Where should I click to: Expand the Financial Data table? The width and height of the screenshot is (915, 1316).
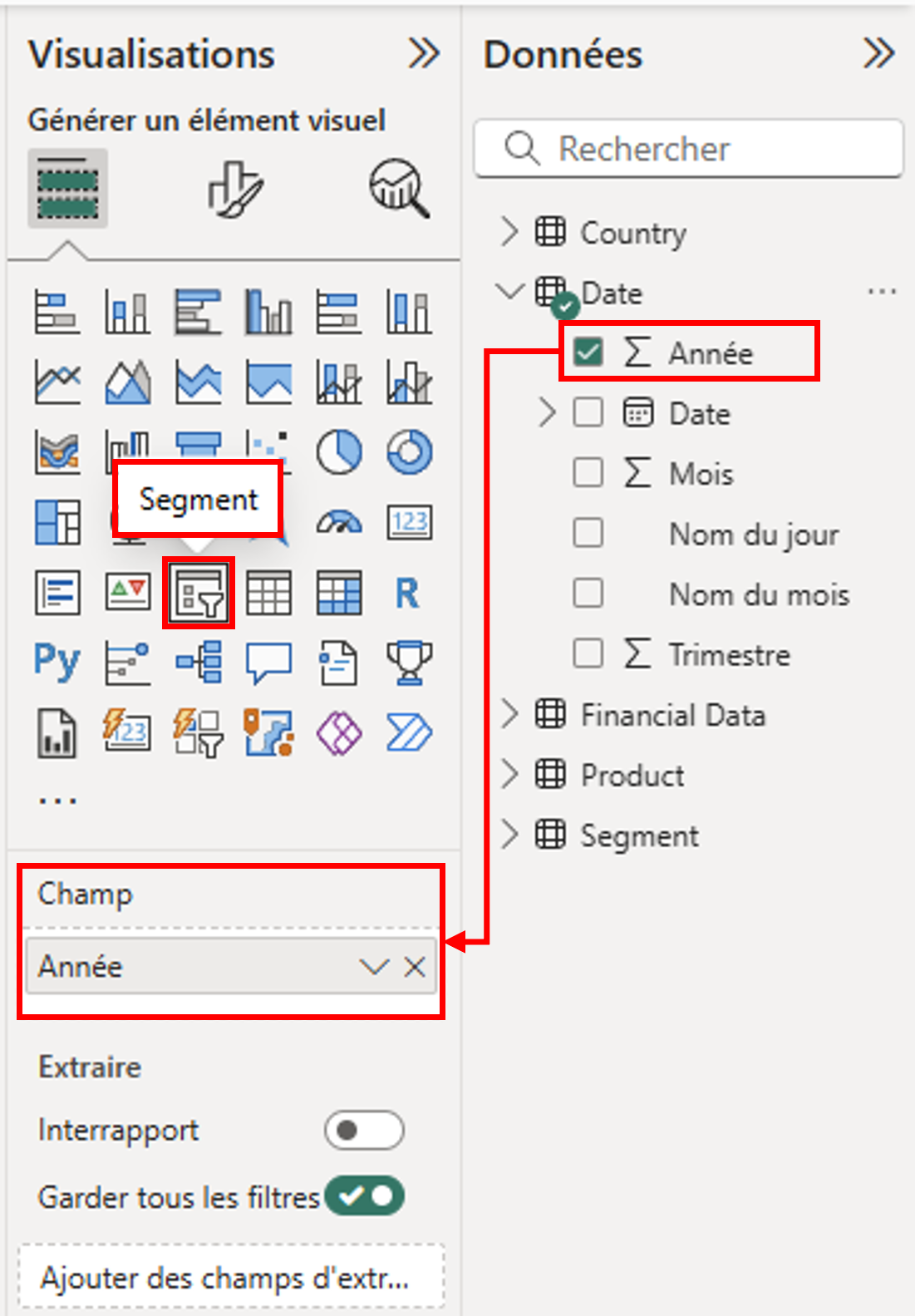(x=509, y=714)
